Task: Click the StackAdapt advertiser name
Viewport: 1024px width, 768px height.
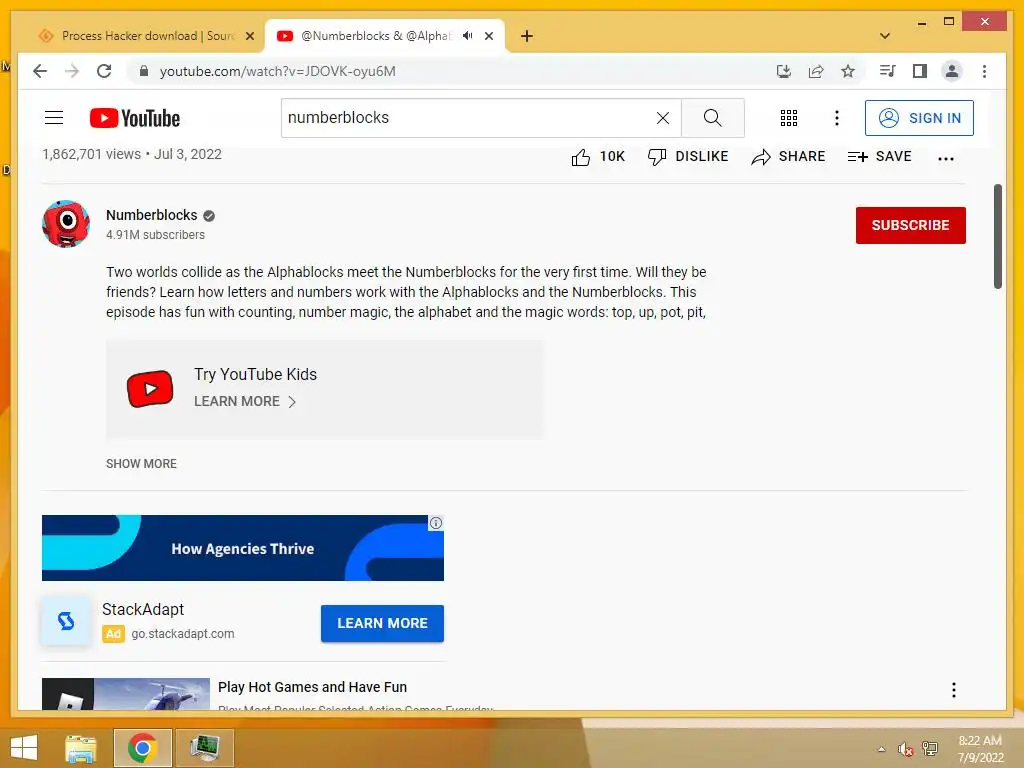Action: click(x=143, y=609)
